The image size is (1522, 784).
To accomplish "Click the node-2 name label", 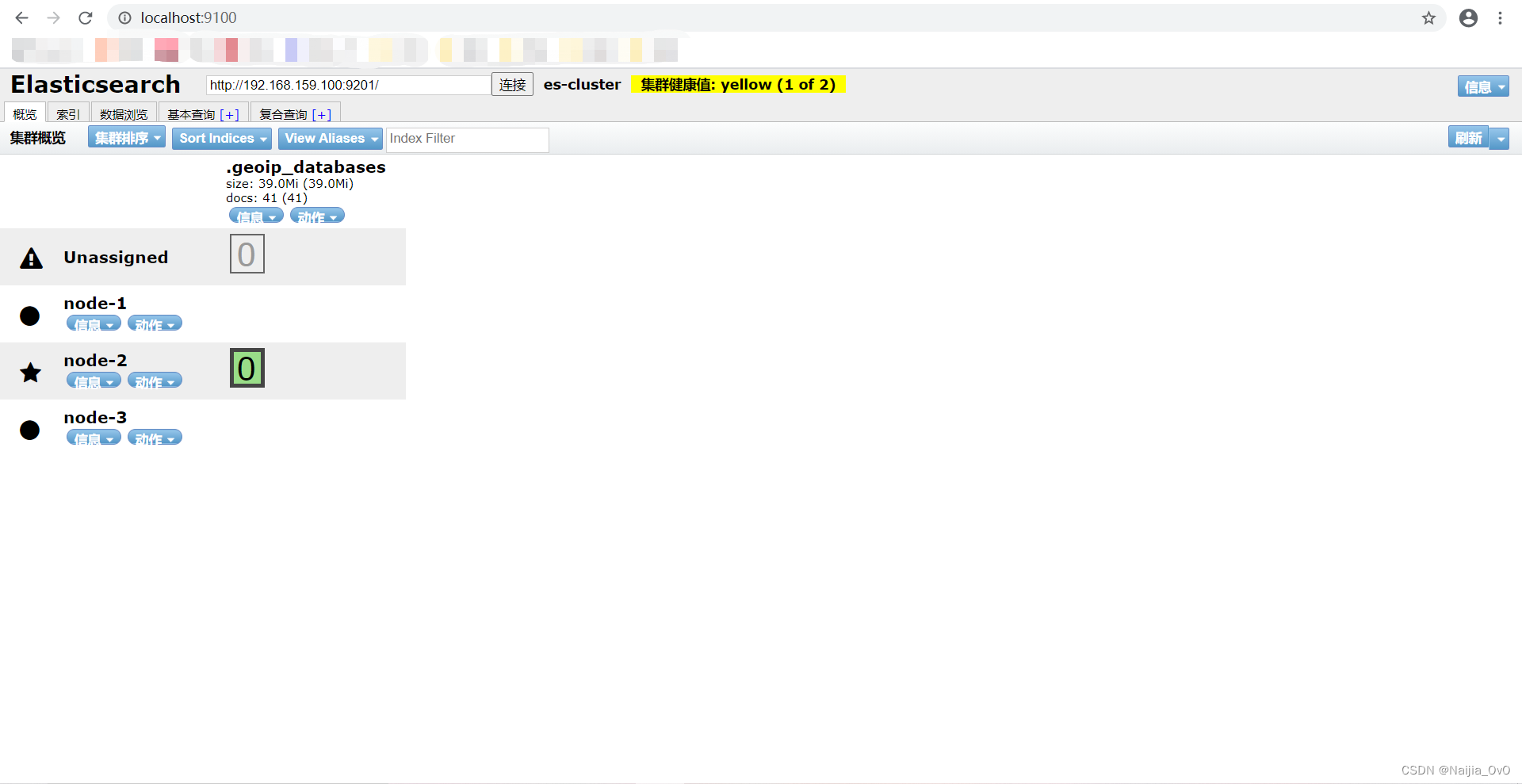I will pos(95,361).
